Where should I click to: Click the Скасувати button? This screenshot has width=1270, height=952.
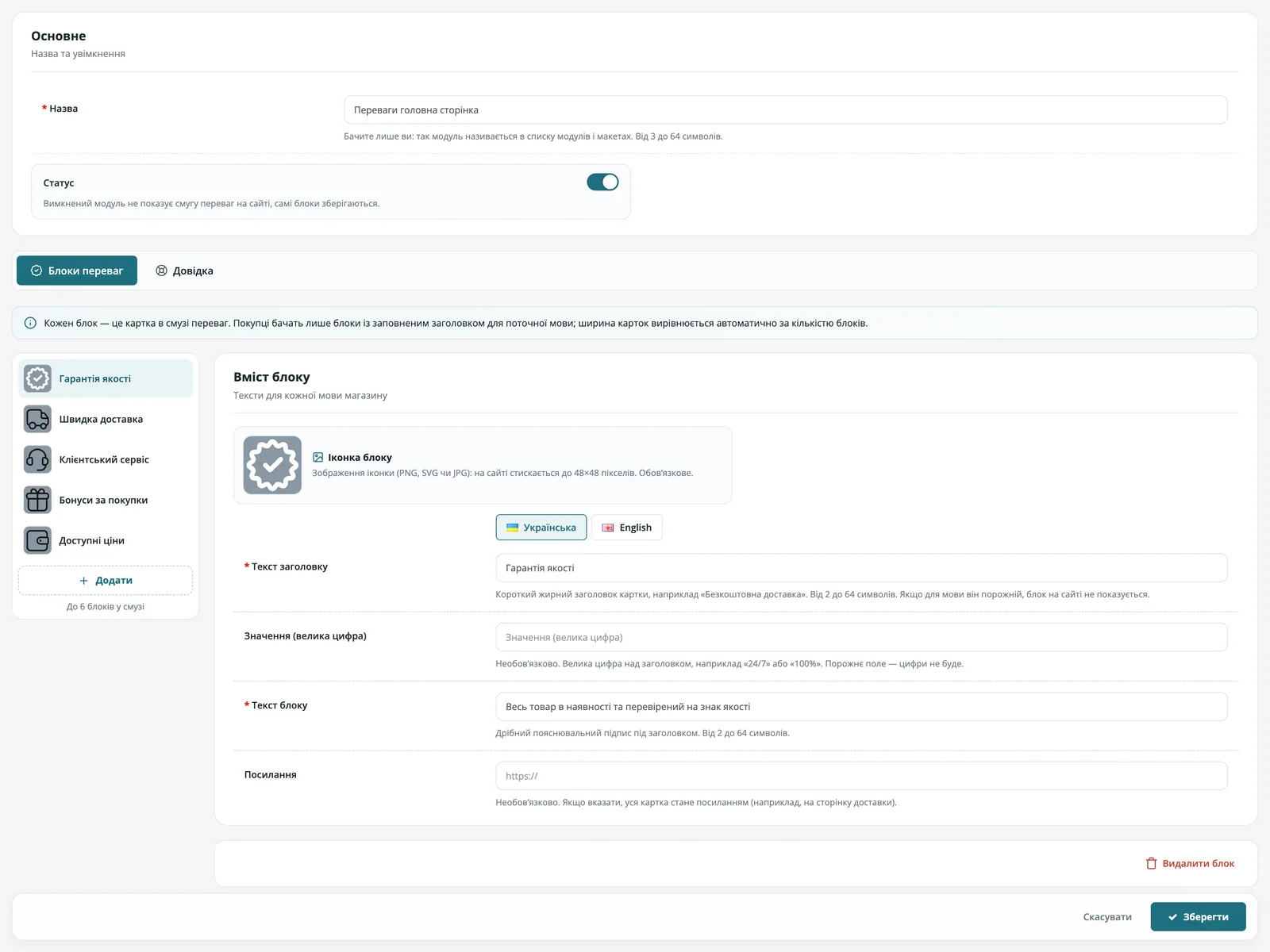coord(1107,917)
